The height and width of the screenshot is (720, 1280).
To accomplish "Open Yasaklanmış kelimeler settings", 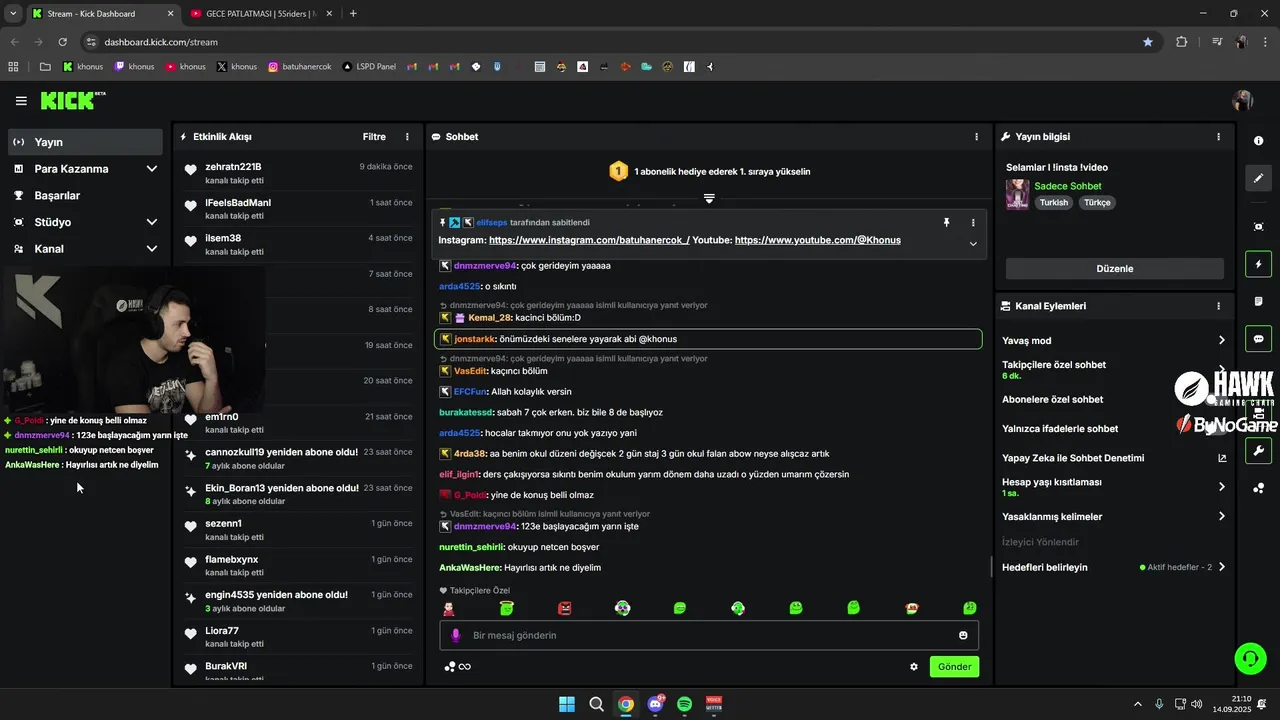I will (1113, 517).
